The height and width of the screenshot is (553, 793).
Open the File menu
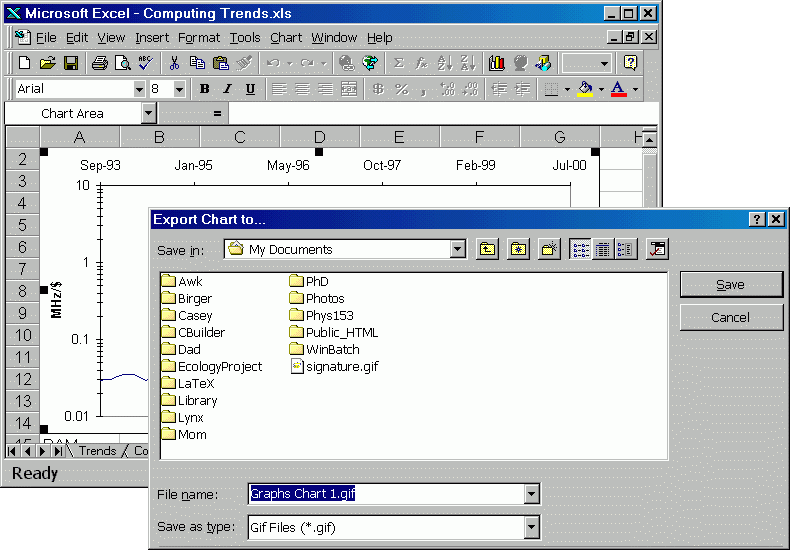pos(46,38)
